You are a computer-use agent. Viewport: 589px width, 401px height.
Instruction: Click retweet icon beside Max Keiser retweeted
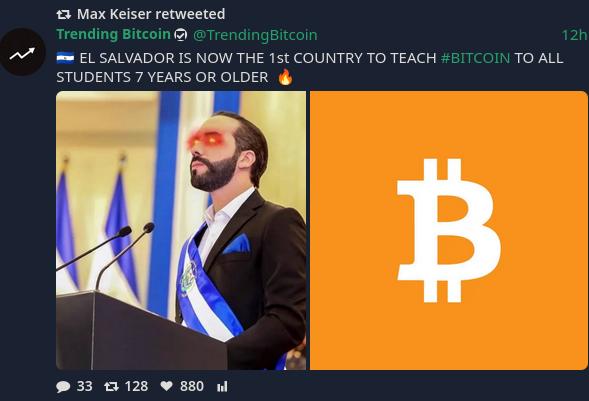[x=63, y=15]
